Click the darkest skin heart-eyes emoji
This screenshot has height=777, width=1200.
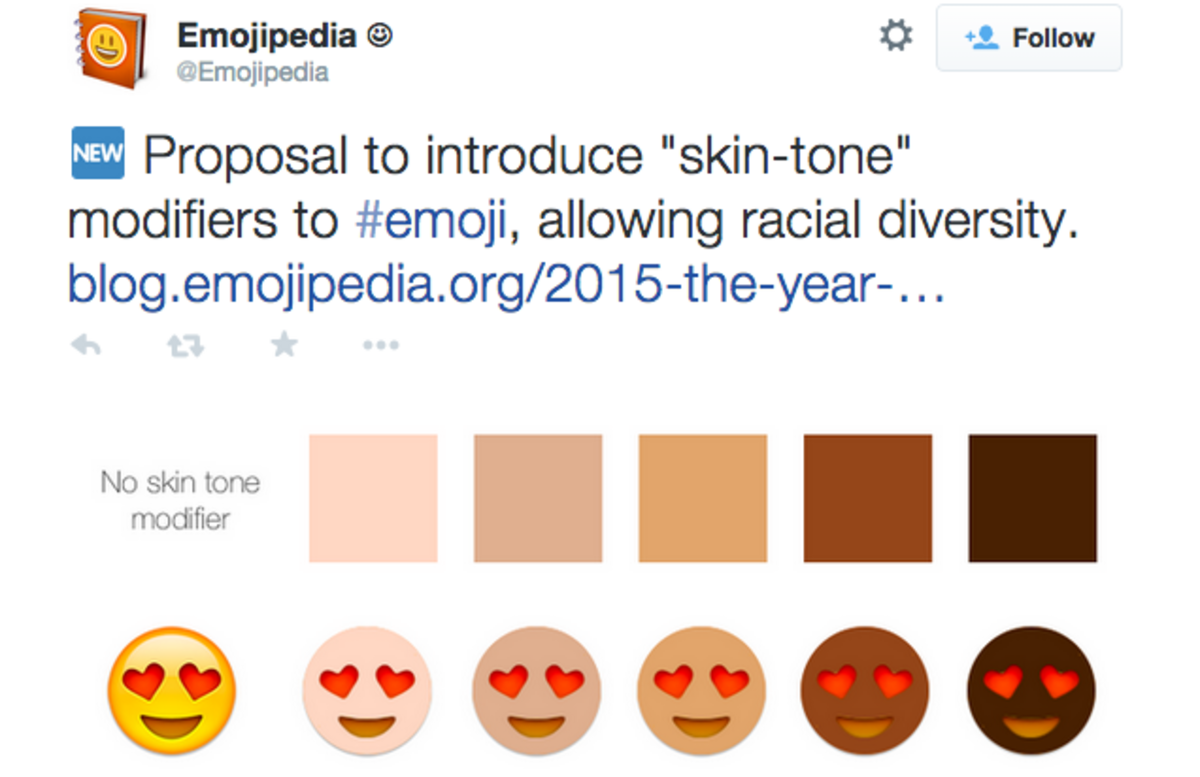(x=1031, y=691)
